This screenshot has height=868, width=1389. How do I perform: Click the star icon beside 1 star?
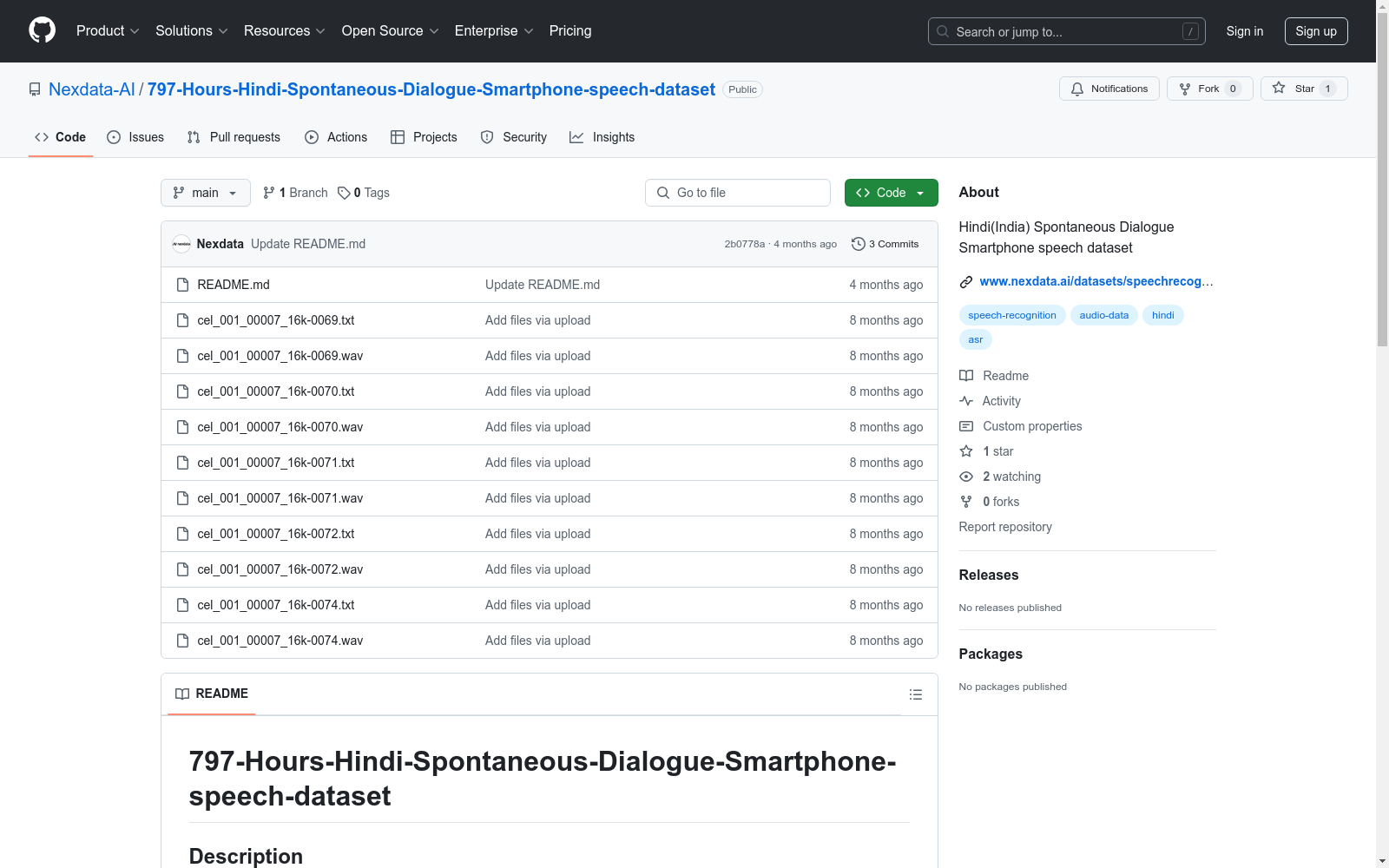(966, 451)
